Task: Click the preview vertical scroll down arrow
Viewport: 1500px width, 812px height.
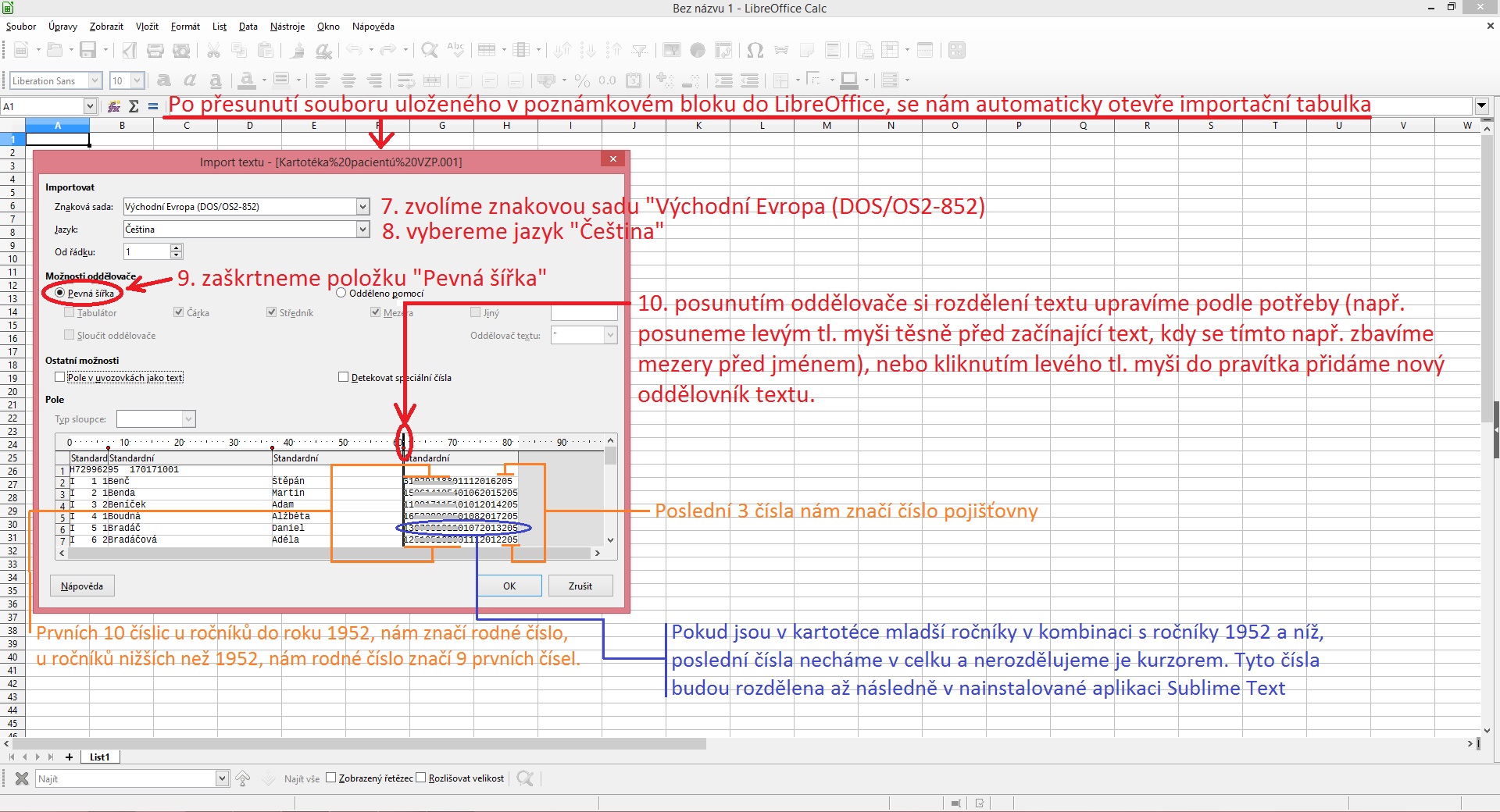Action: coord(611,540)
